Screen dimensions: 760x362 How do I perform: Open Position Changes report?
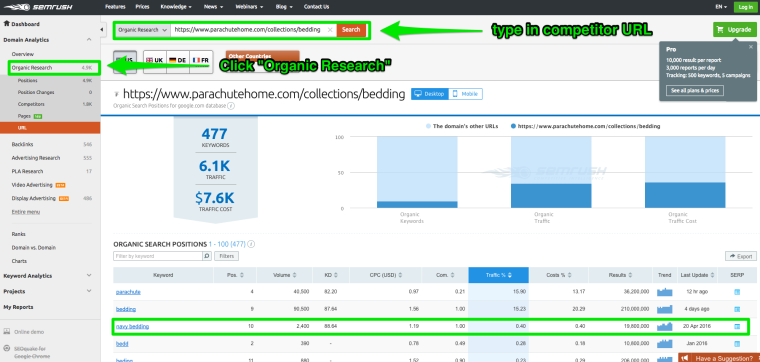36,92
